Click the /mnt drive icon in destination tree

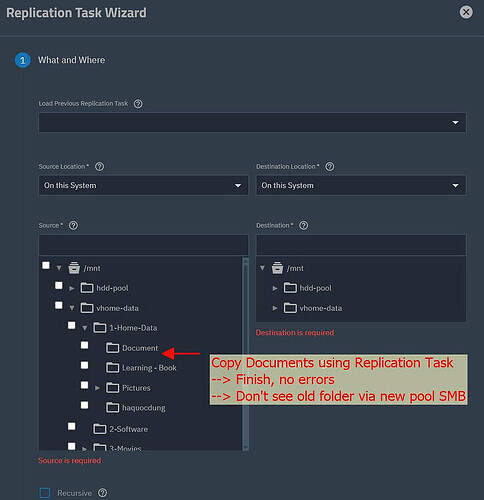[277, 268]
